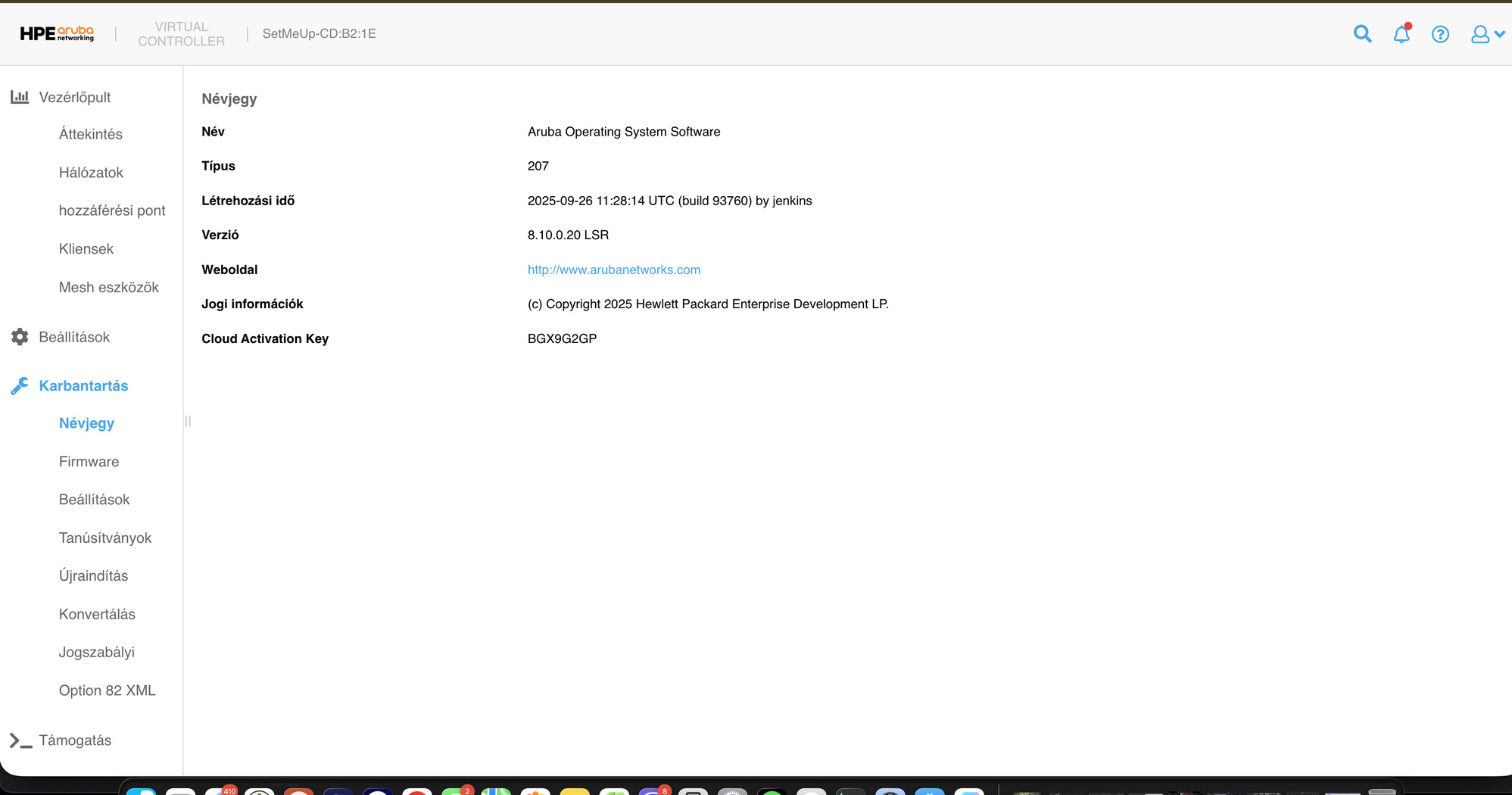Go to Hálózatok in the sidebar

point(91,173)
